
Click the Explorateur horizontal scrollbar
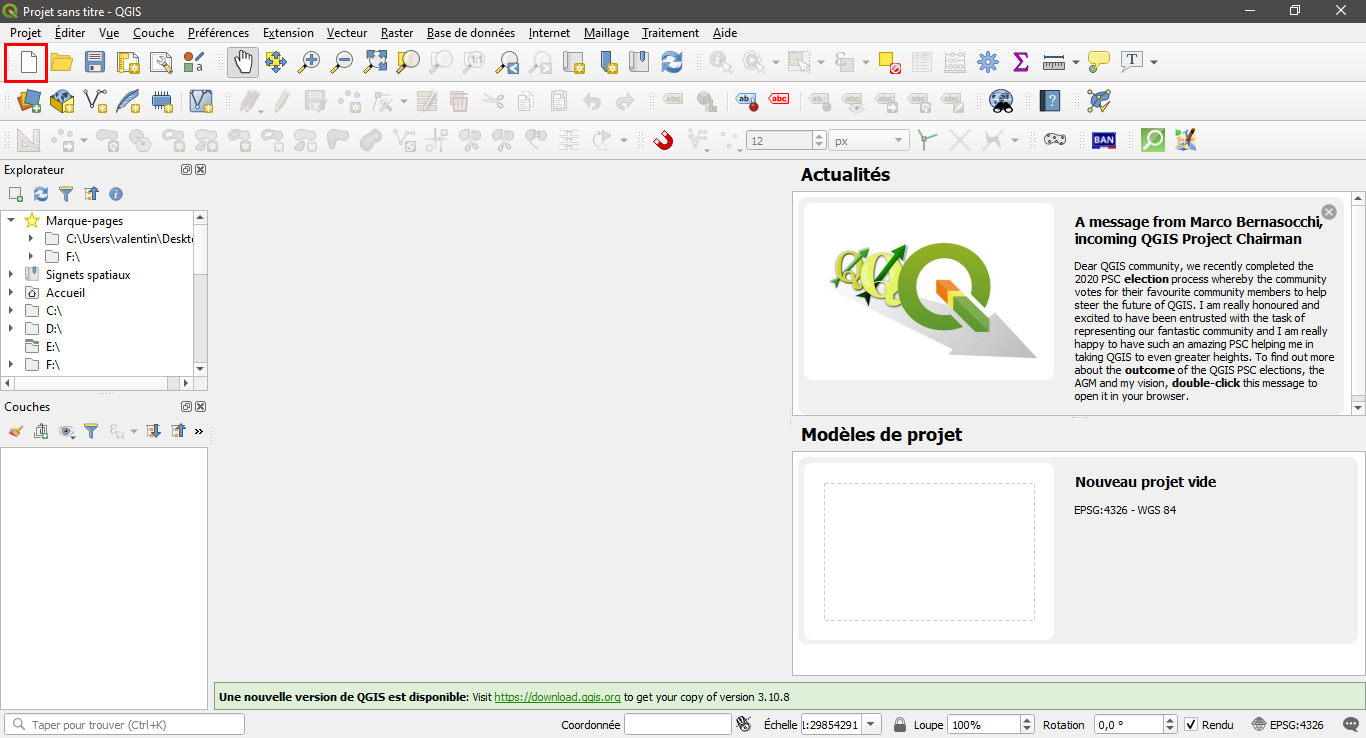97,383
